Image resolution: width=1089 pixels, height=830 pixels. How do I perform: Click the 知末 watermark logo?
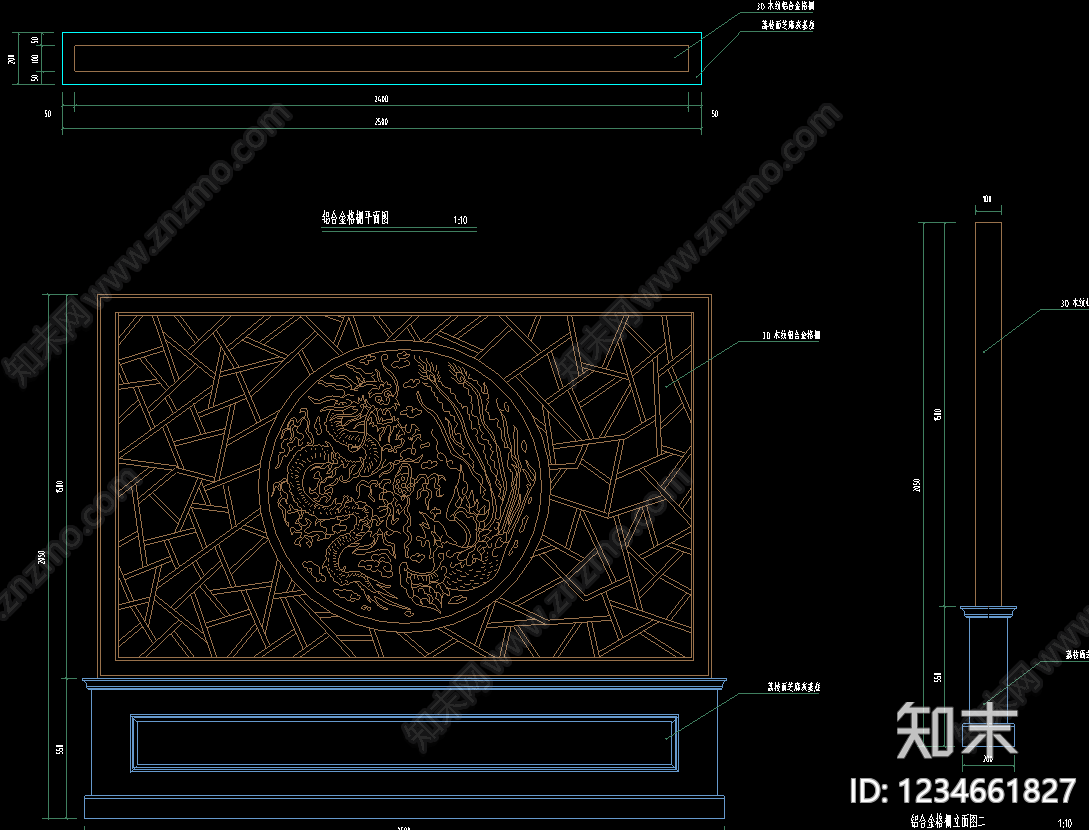tap(956, 730)
